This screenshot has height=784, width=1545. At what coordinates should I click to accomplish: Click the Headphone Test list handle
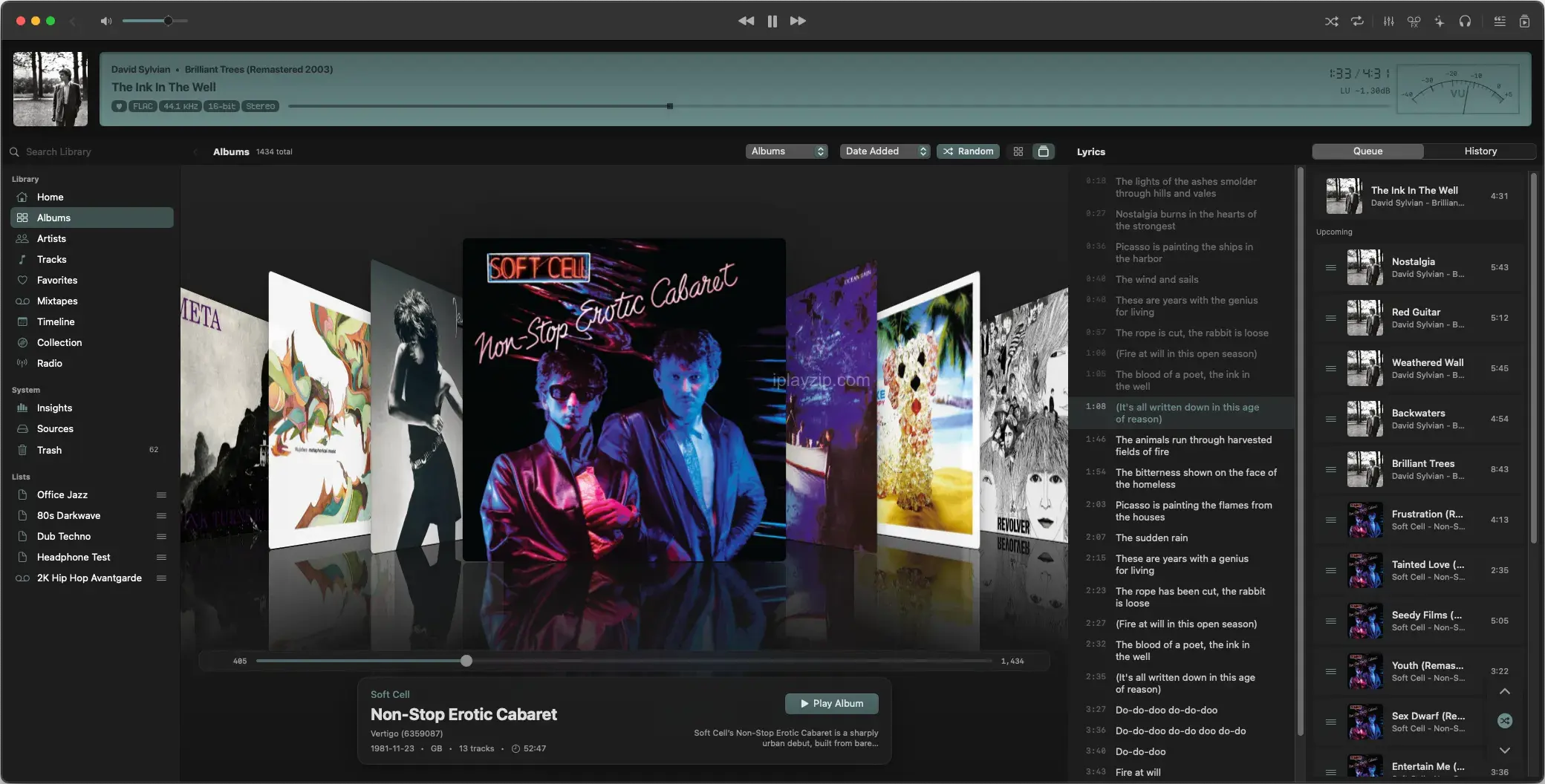[161, 557]
